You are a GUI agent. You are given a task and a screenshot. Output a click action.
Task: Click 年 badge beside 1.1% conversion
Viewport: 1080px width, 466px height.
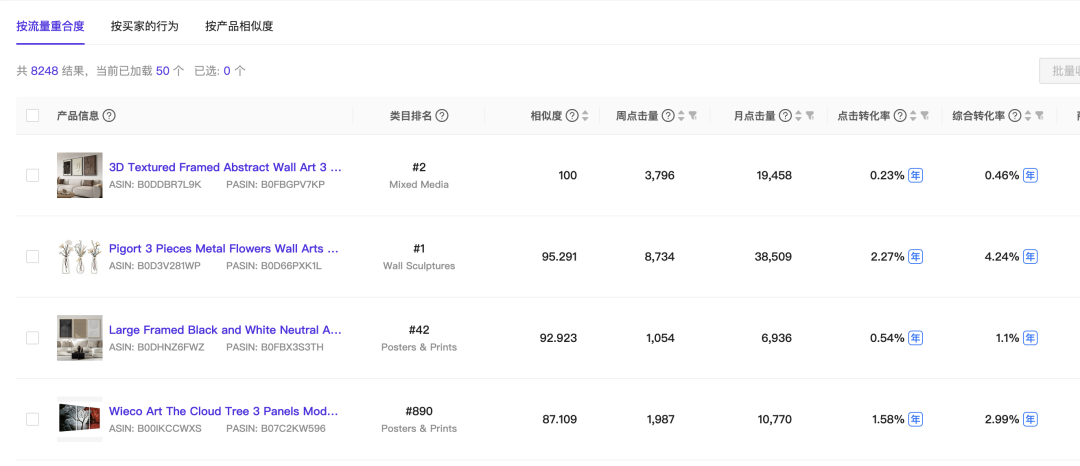click(1030, 338)
